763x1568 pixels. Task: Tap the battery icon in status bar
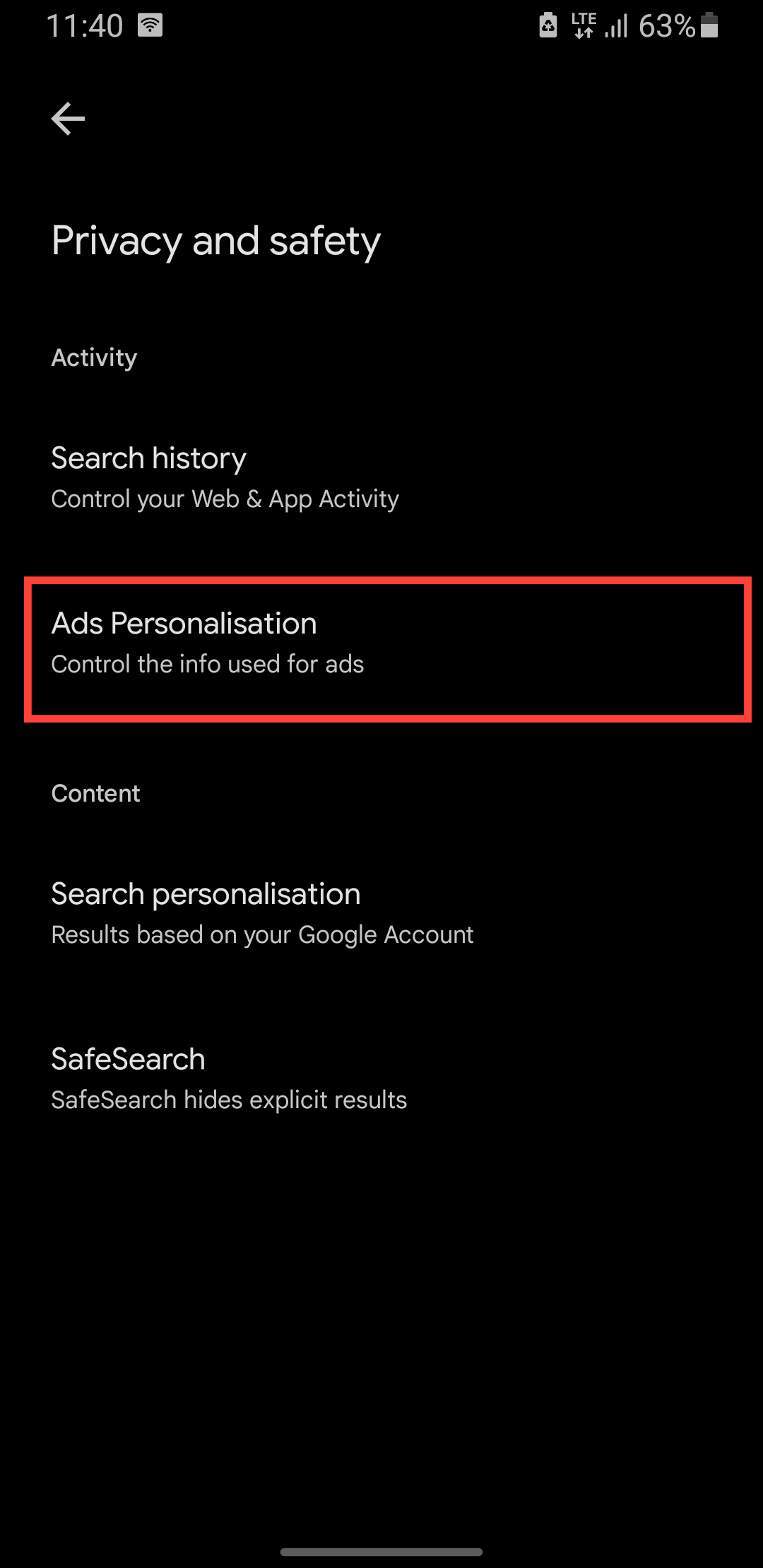pos(709,25)
